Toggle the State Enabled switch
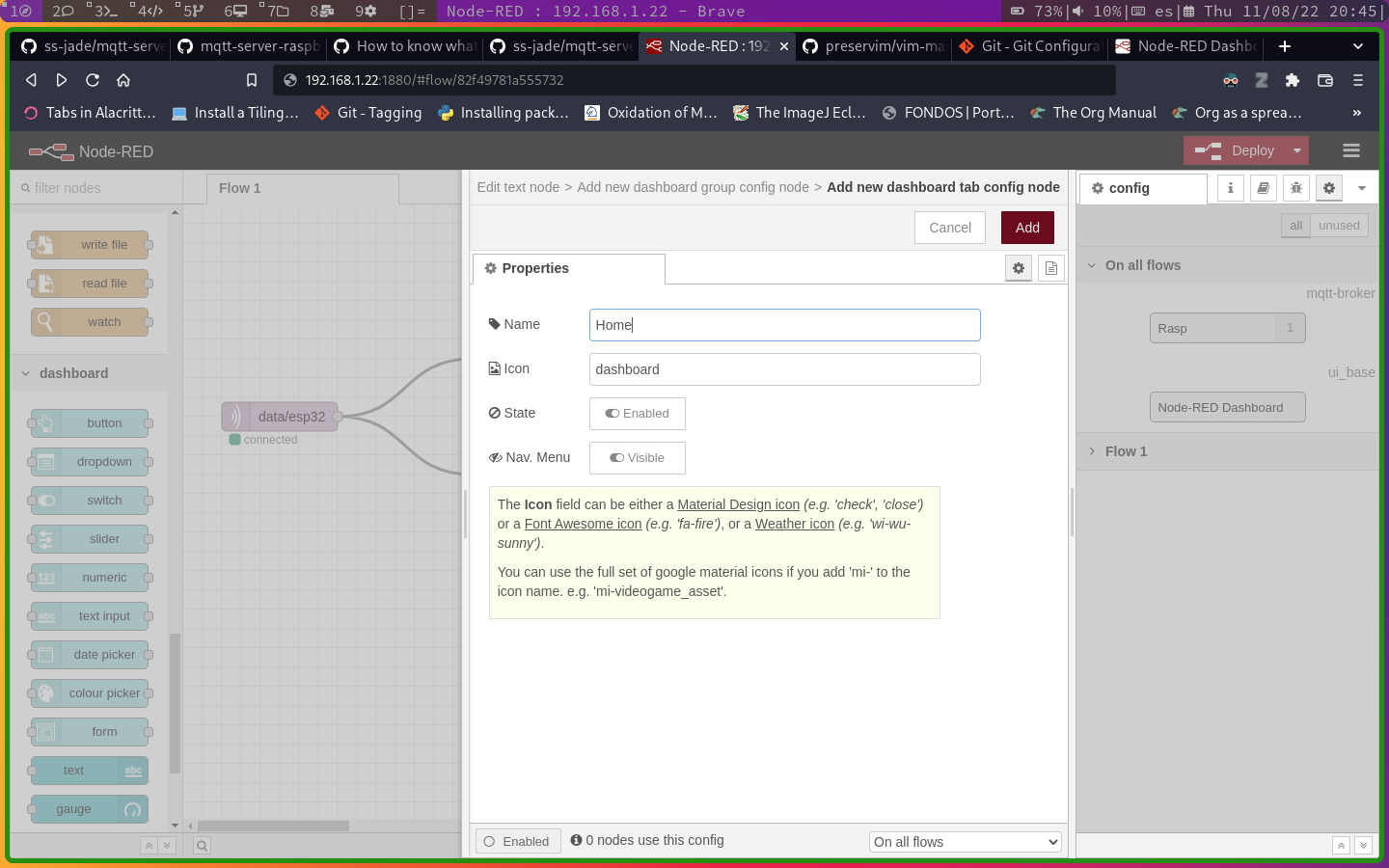Viewport: 1389px width, 868px height. 637,414
